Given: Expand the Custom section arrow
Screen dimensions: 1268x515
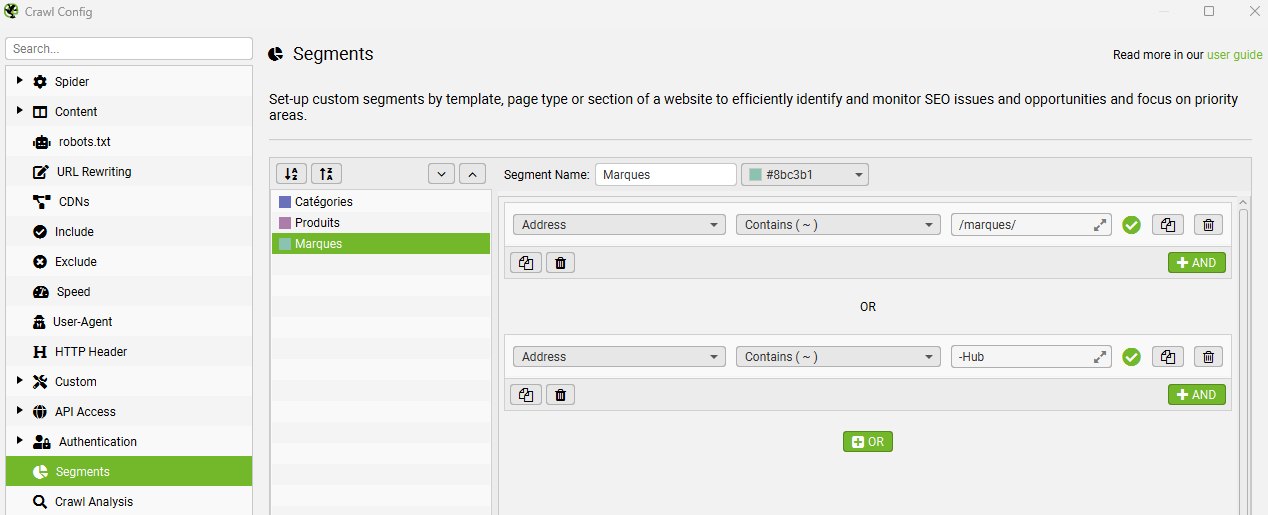Looking at the screenshot, I should 20,381.
